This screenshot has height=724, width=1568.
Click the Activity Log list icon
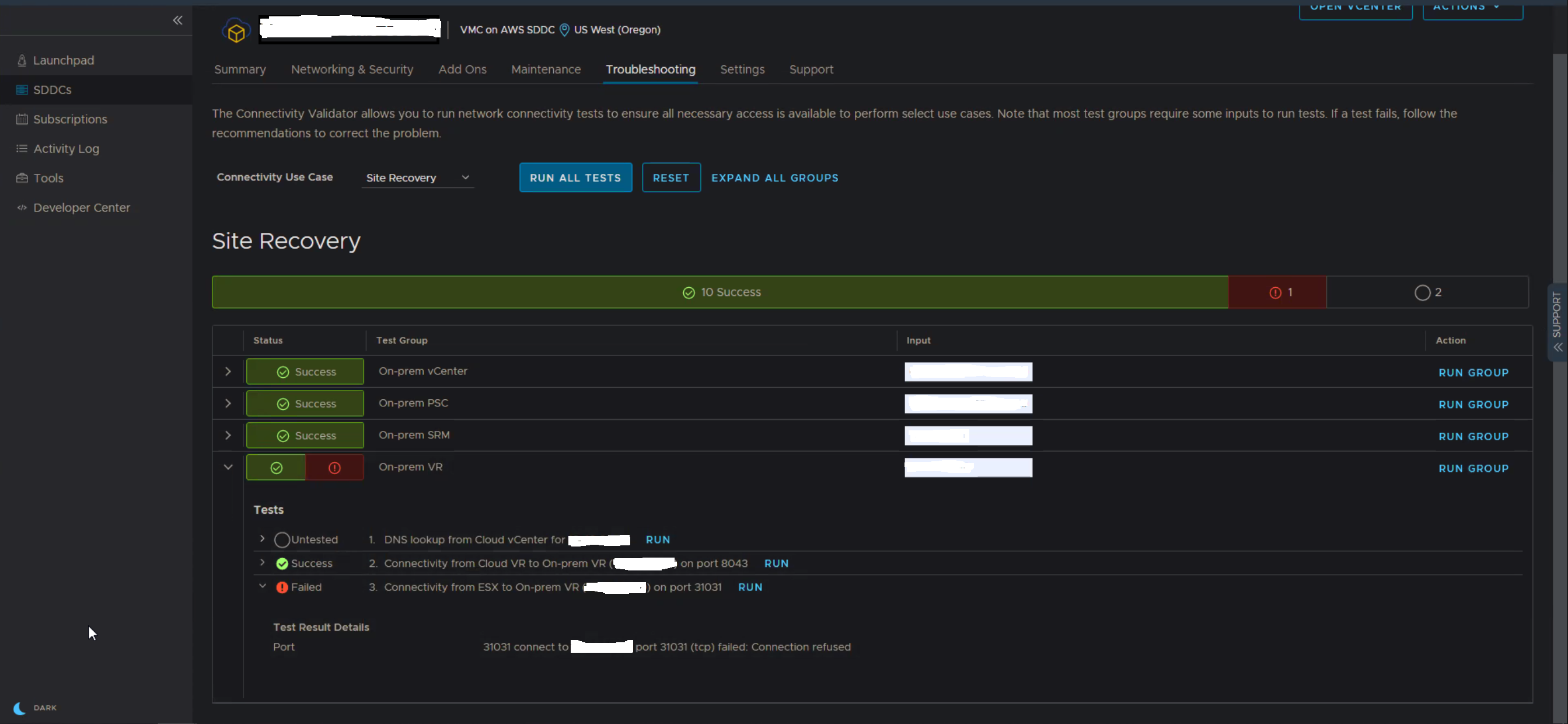[x=22, y=148]
